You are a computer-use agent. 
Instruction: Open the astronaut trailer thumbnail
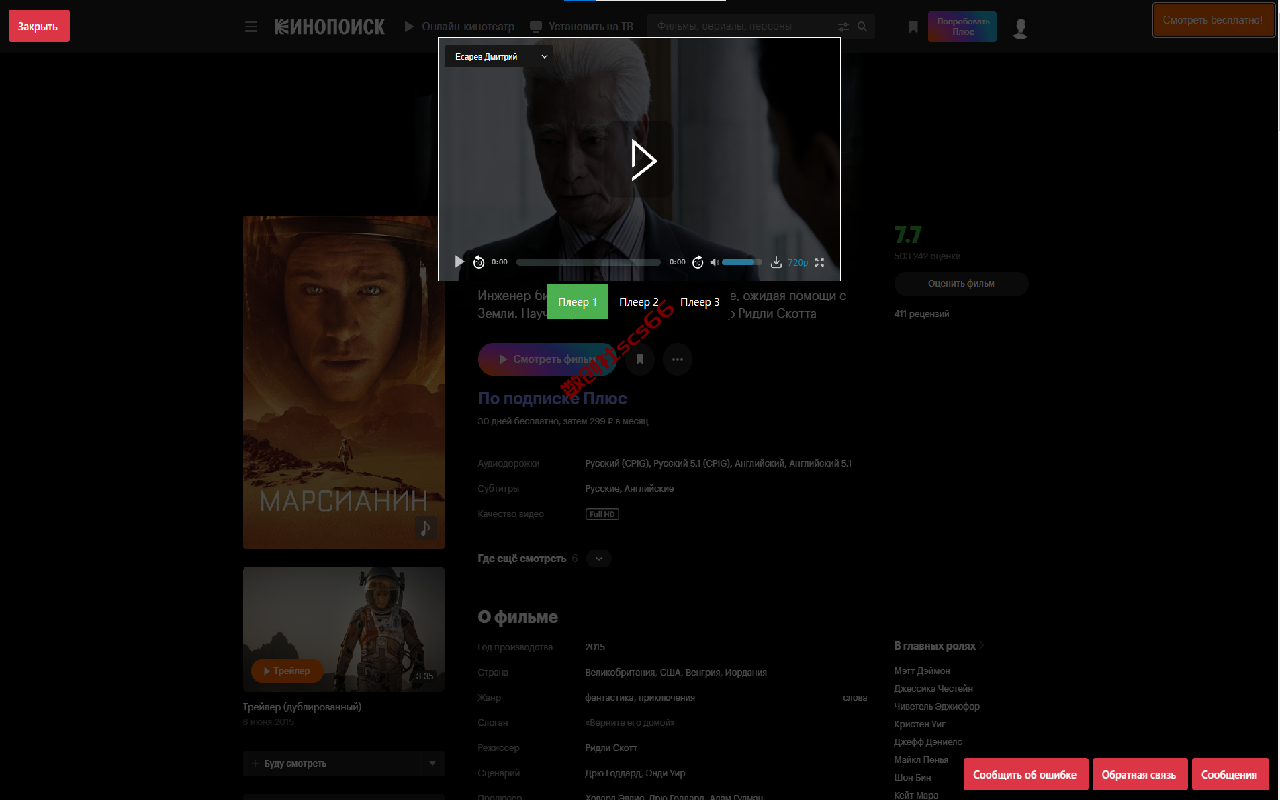(344, 629)
